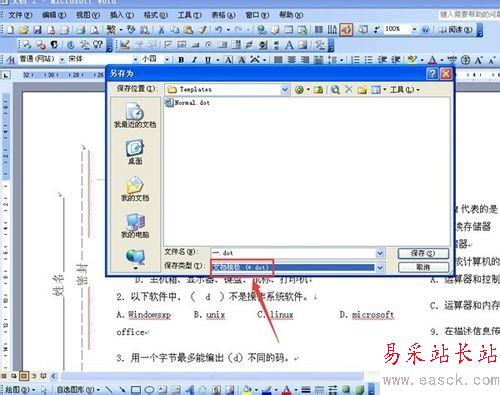Viewport: 500px width, 395px height.
Task: Click the Back navigation icon in Save dialog
Action: (x=299, y=89)
